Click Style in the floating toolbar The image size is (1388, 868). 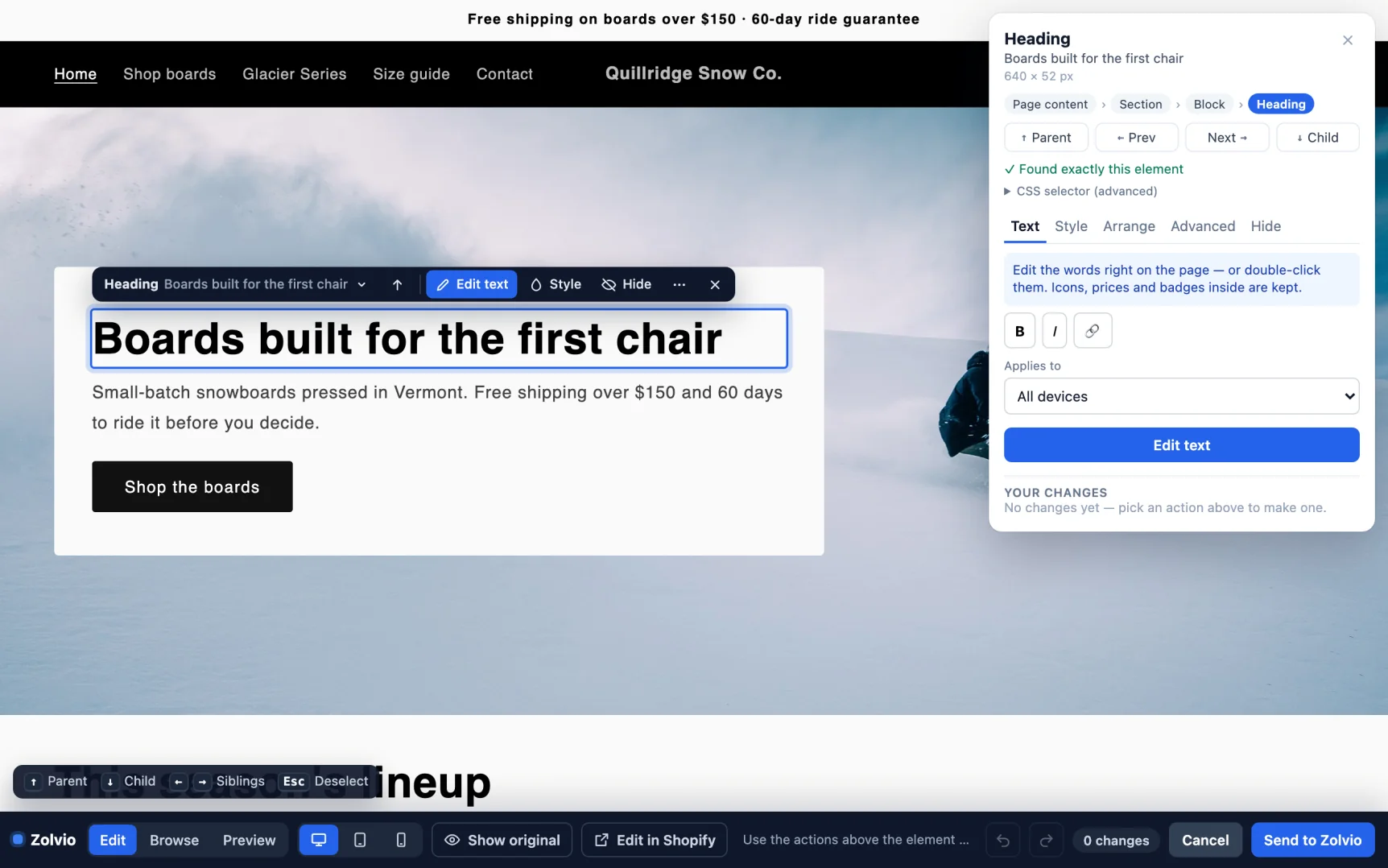point(556,284)
